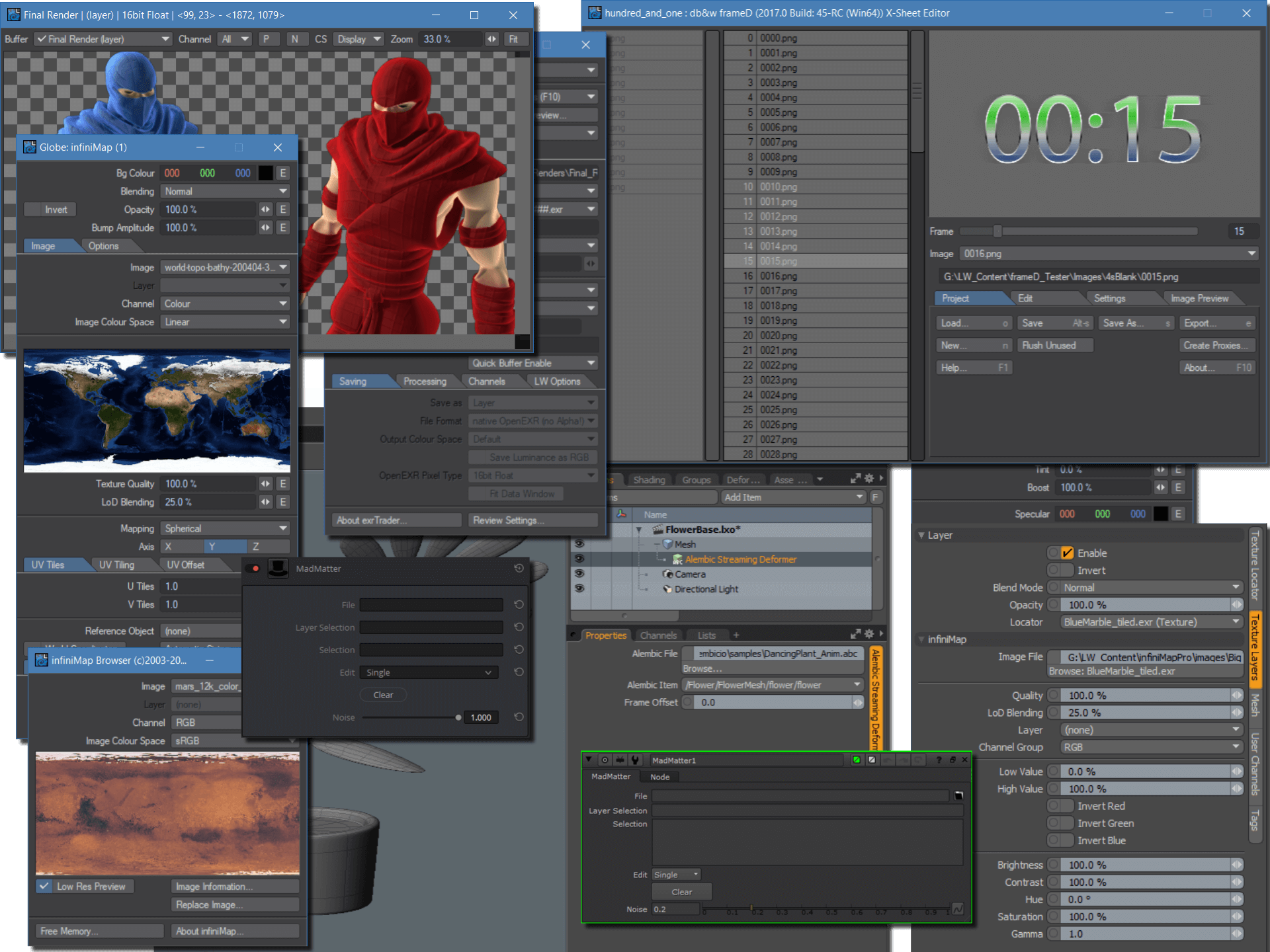Adjust the X-Sheet Frame slider handle
Viewport: 1270px width, 952px height.
coord(997,231)
